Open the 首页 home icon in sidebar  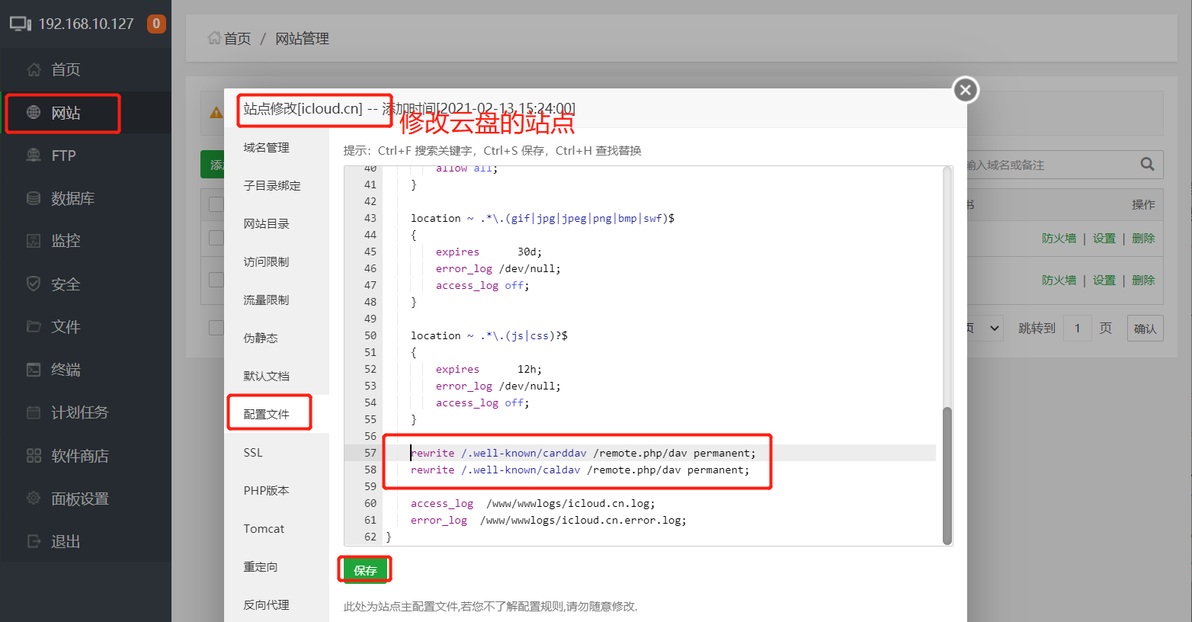pyautogui.click(x=33, y=69)
